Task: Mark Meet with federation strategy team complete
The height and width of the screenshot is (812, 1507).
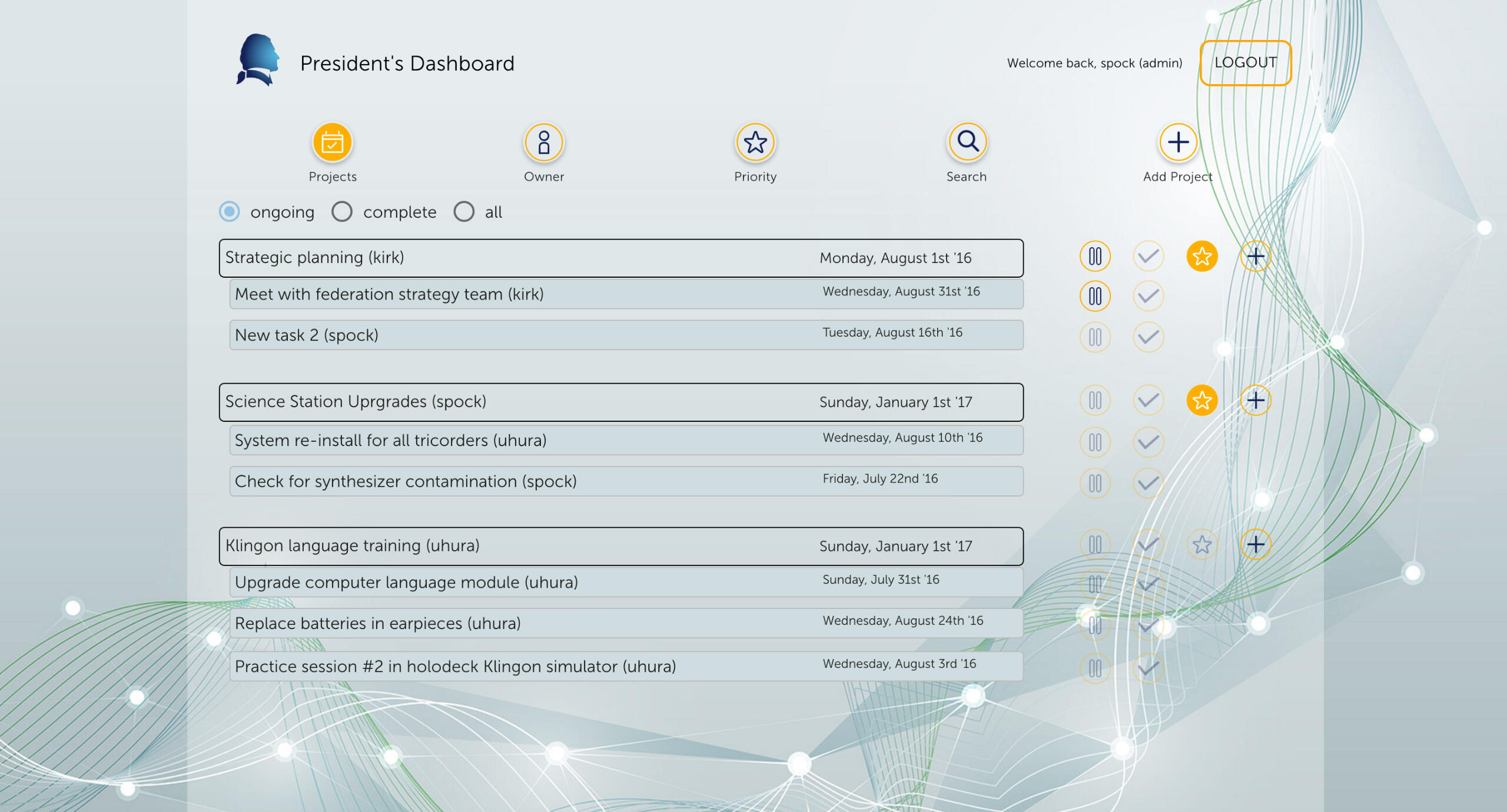Action: [x=1148, y=296]
